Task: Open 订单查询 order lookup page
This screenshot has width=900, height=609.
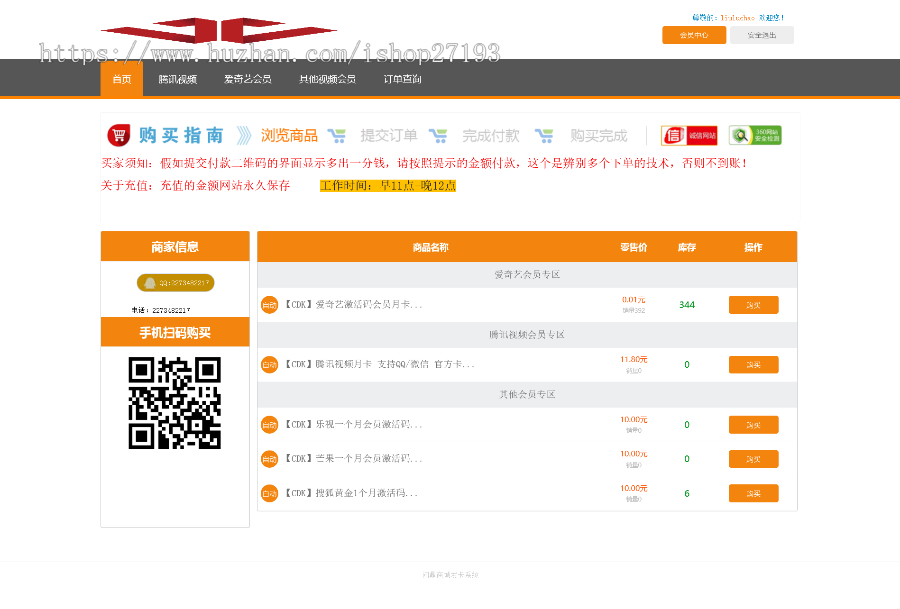Action: (402, 79)
